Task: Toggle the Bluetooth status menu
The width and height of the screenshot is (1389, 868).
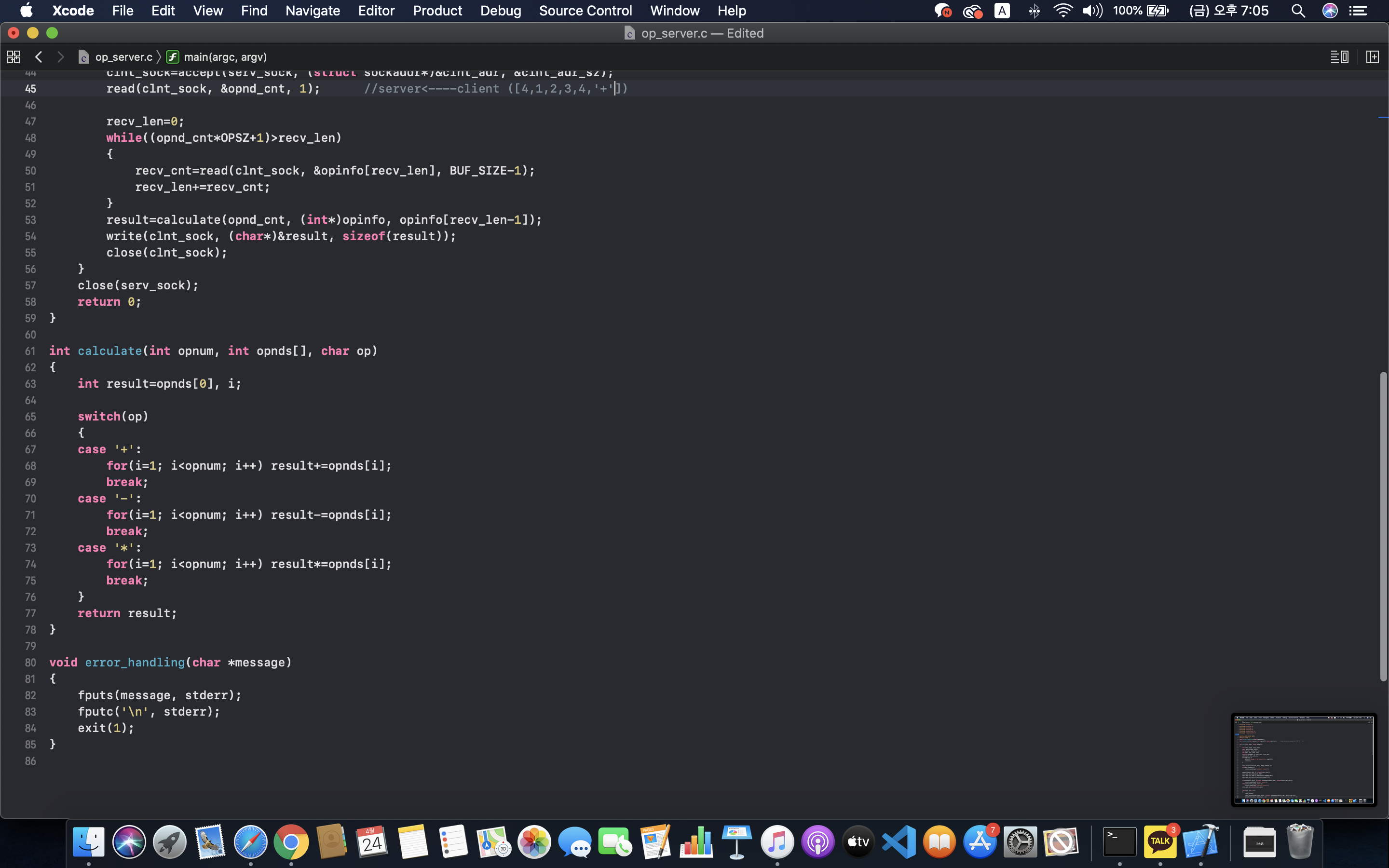Action: (1035, 11)
